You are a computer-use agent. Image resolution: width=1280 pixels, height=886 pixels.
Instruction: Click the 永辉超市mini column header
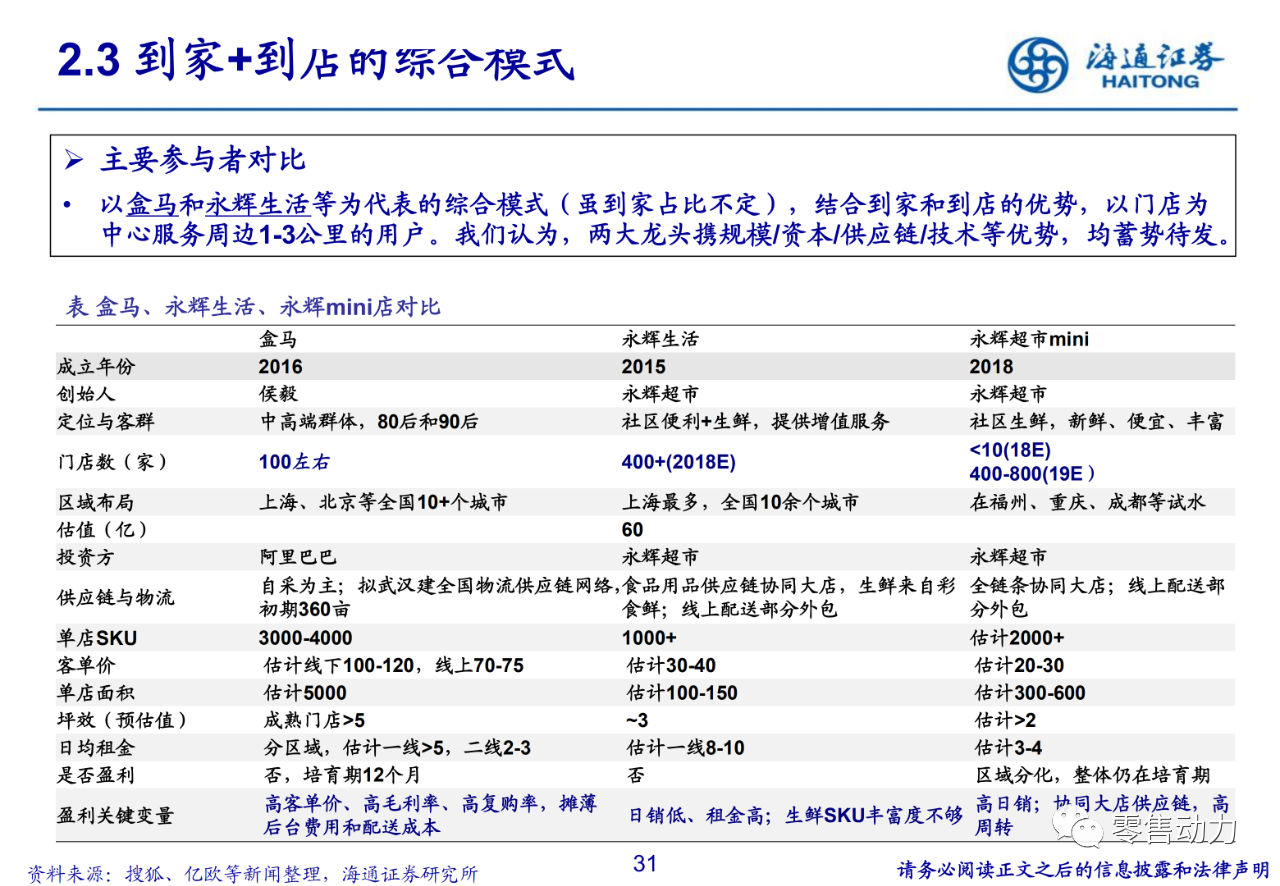point(1029,339)
